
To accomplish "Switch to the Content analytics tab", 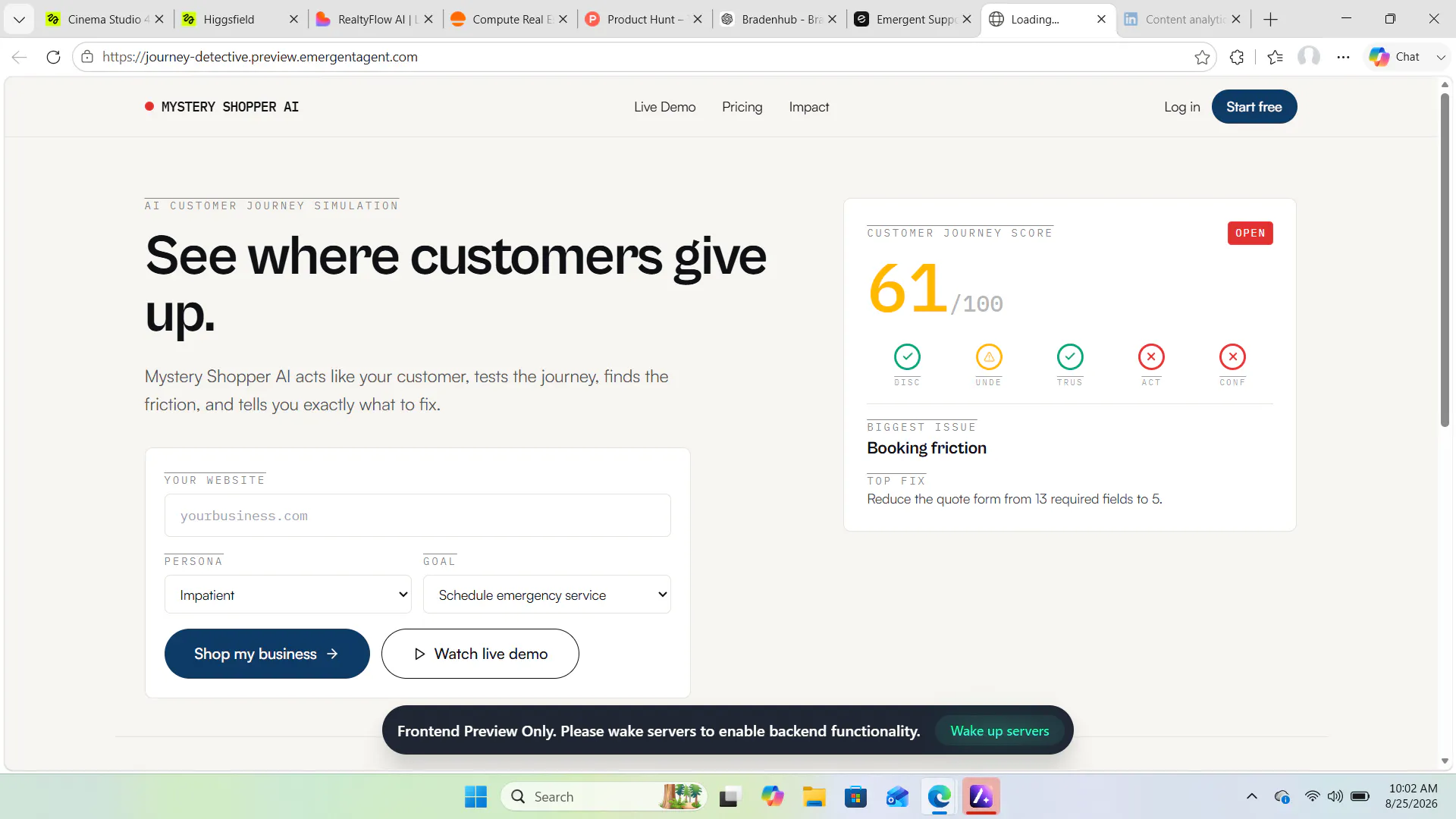I will point(1183,19).
